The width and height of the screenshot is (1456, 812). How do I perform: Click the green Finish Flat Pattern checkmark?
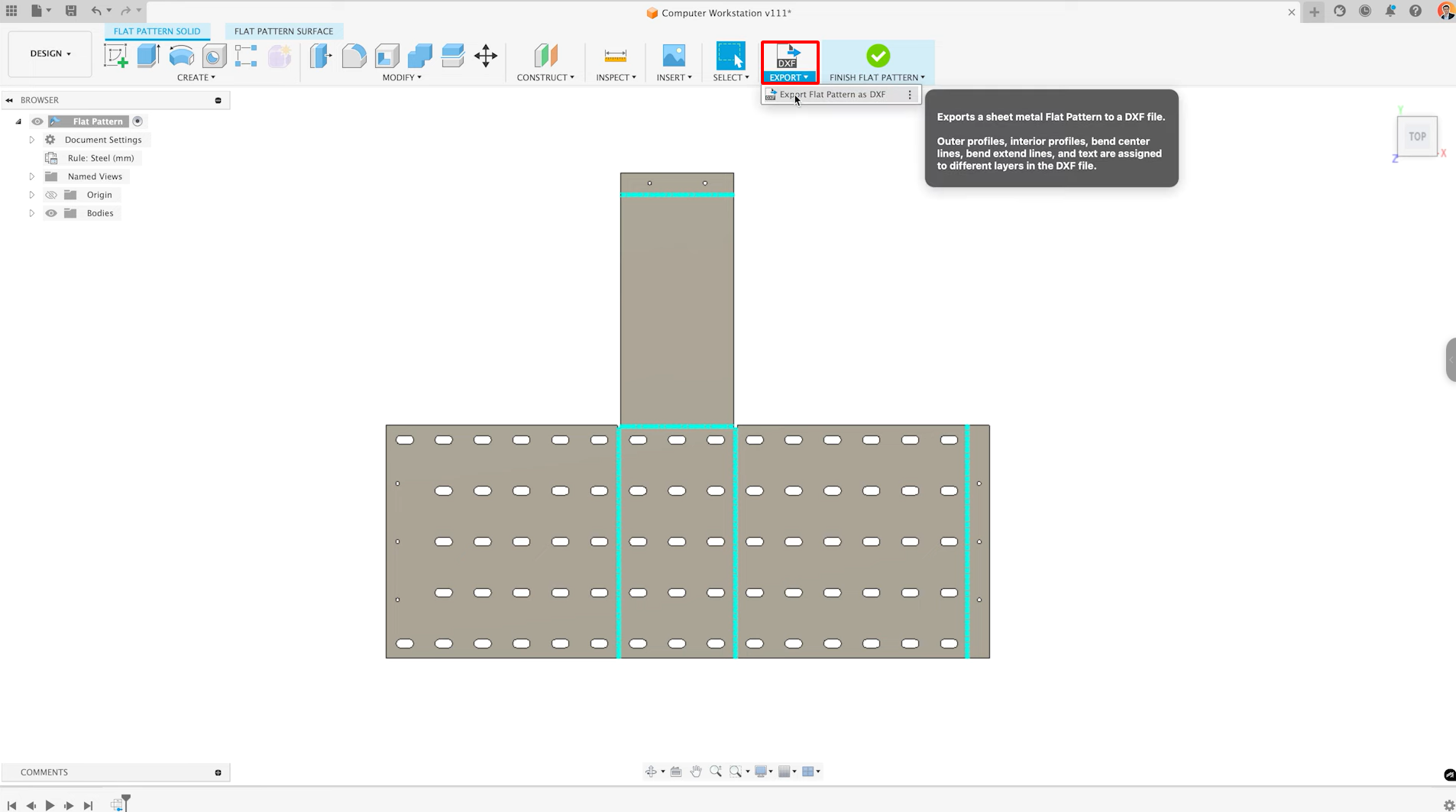[878, 56]
